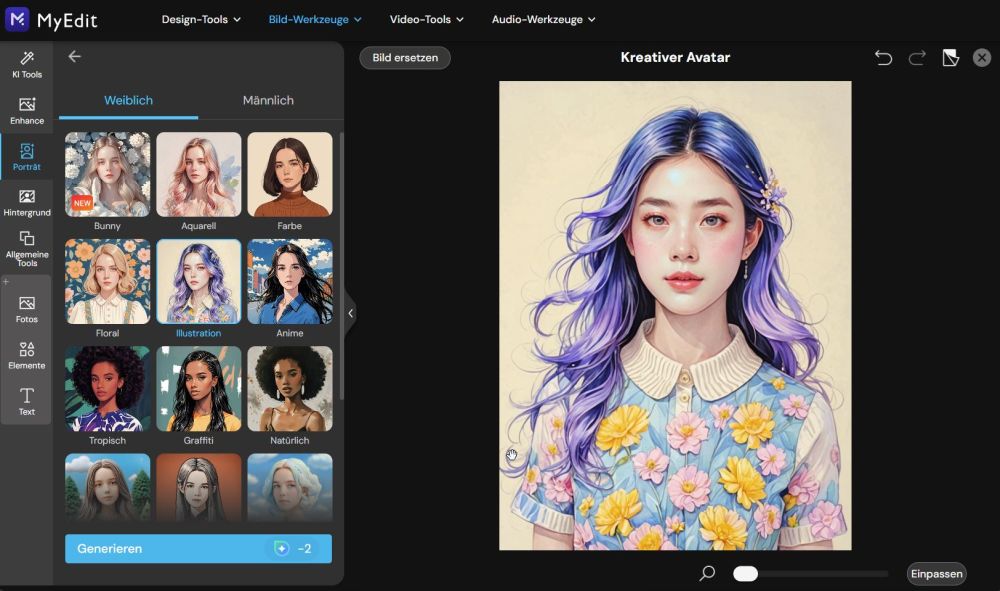1000x591 pixels.
Task: Undo the last avatar edit
Action: (883, 58)
